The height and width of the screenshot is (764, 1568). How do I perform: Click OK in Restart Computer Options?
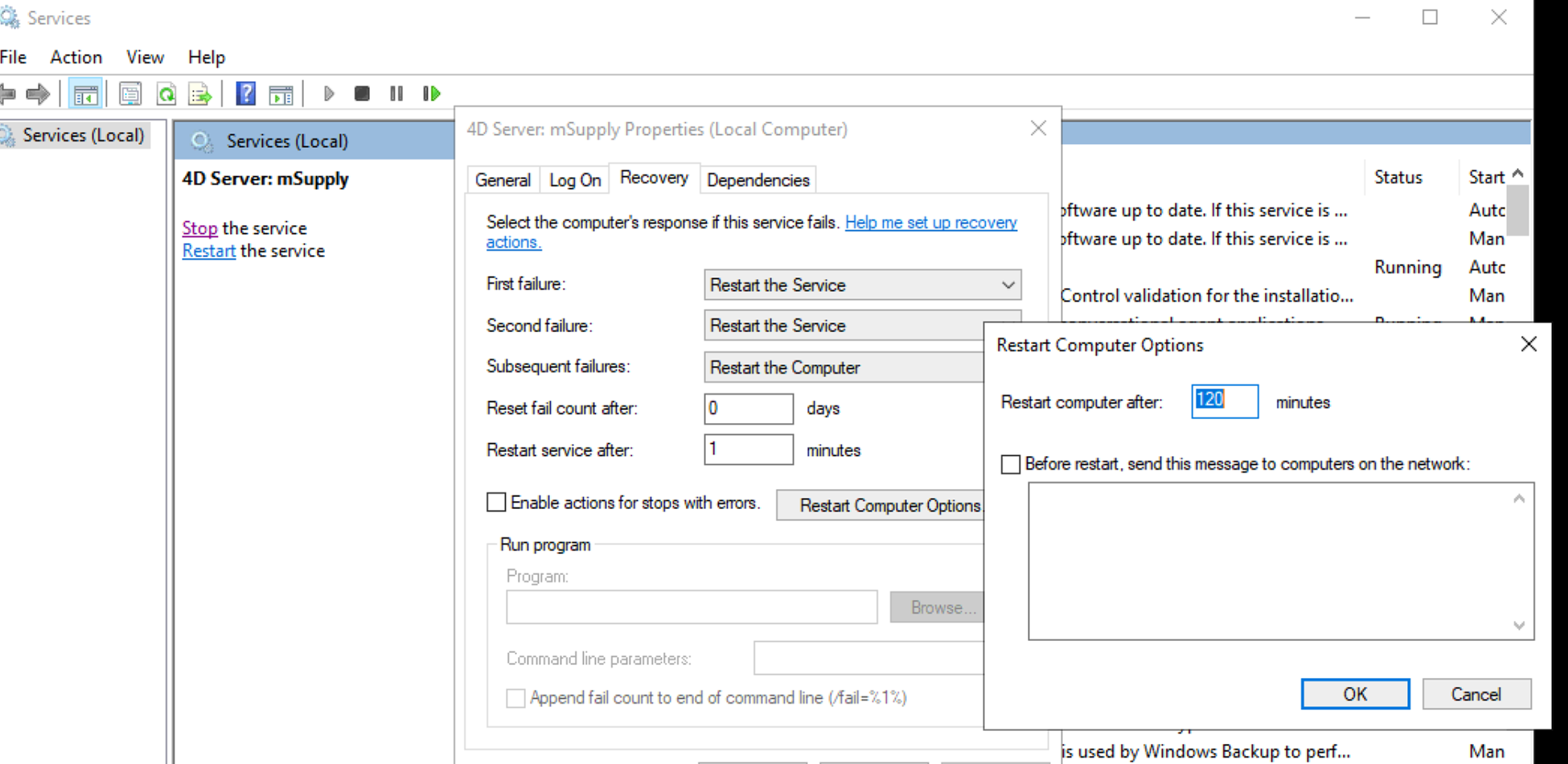click(1355, 694)
